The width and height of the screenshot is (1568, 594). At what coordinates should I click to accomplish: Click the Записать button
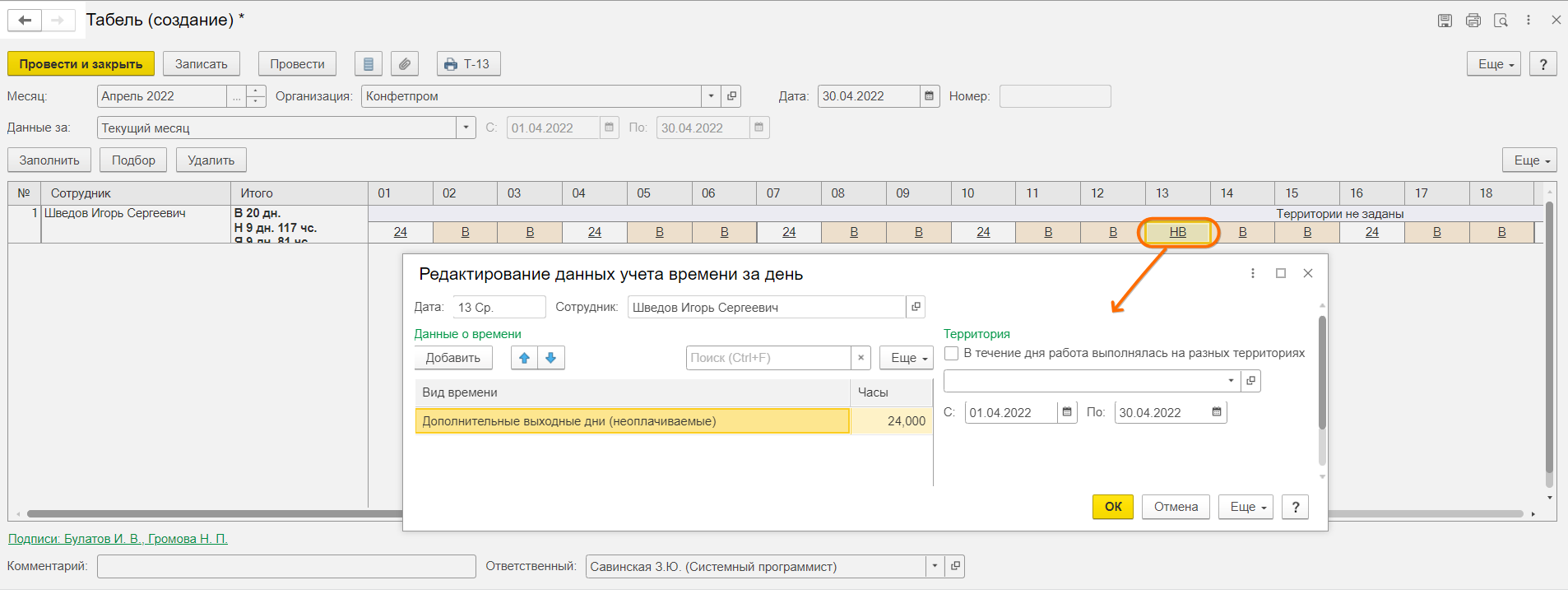tap(202, 64)
